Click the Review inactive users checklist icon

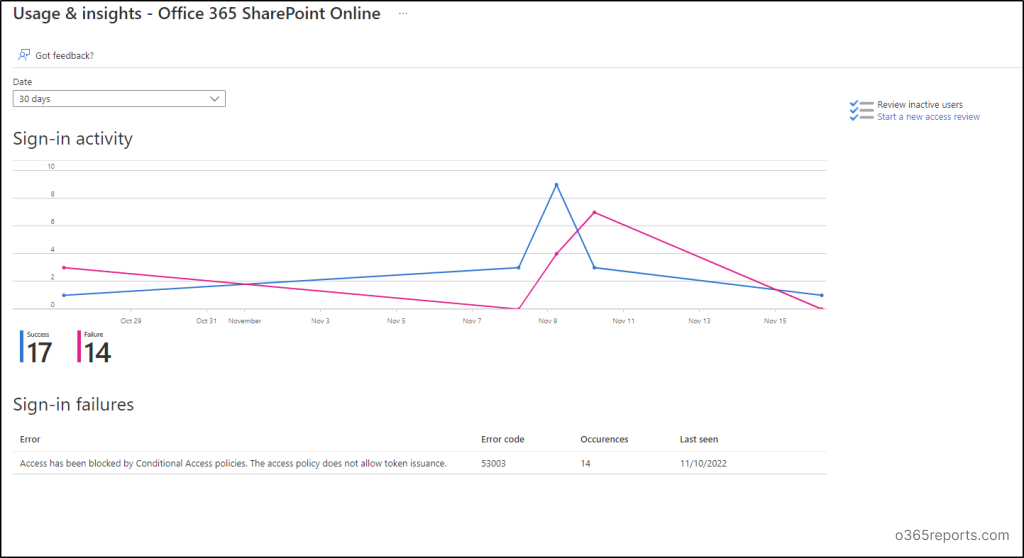(x=861, y=110)
